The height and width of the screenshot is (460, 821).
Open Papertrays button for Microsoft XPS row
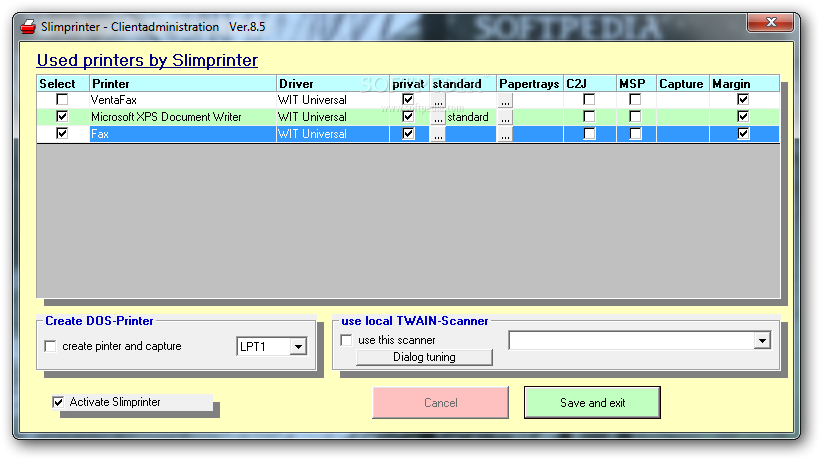[505, 117]
